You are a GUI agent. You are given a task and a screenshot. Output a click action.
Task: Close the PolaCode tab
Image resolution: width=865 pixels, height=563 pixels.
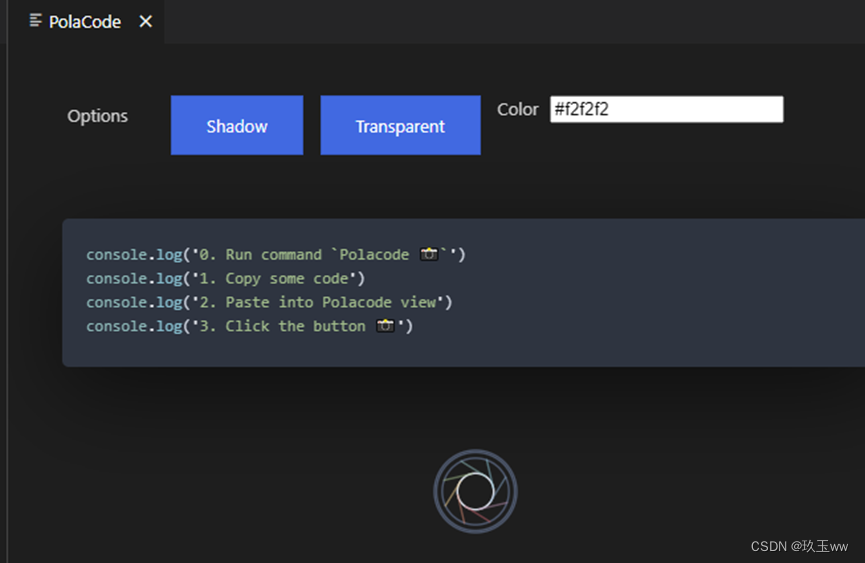(146, 22)
